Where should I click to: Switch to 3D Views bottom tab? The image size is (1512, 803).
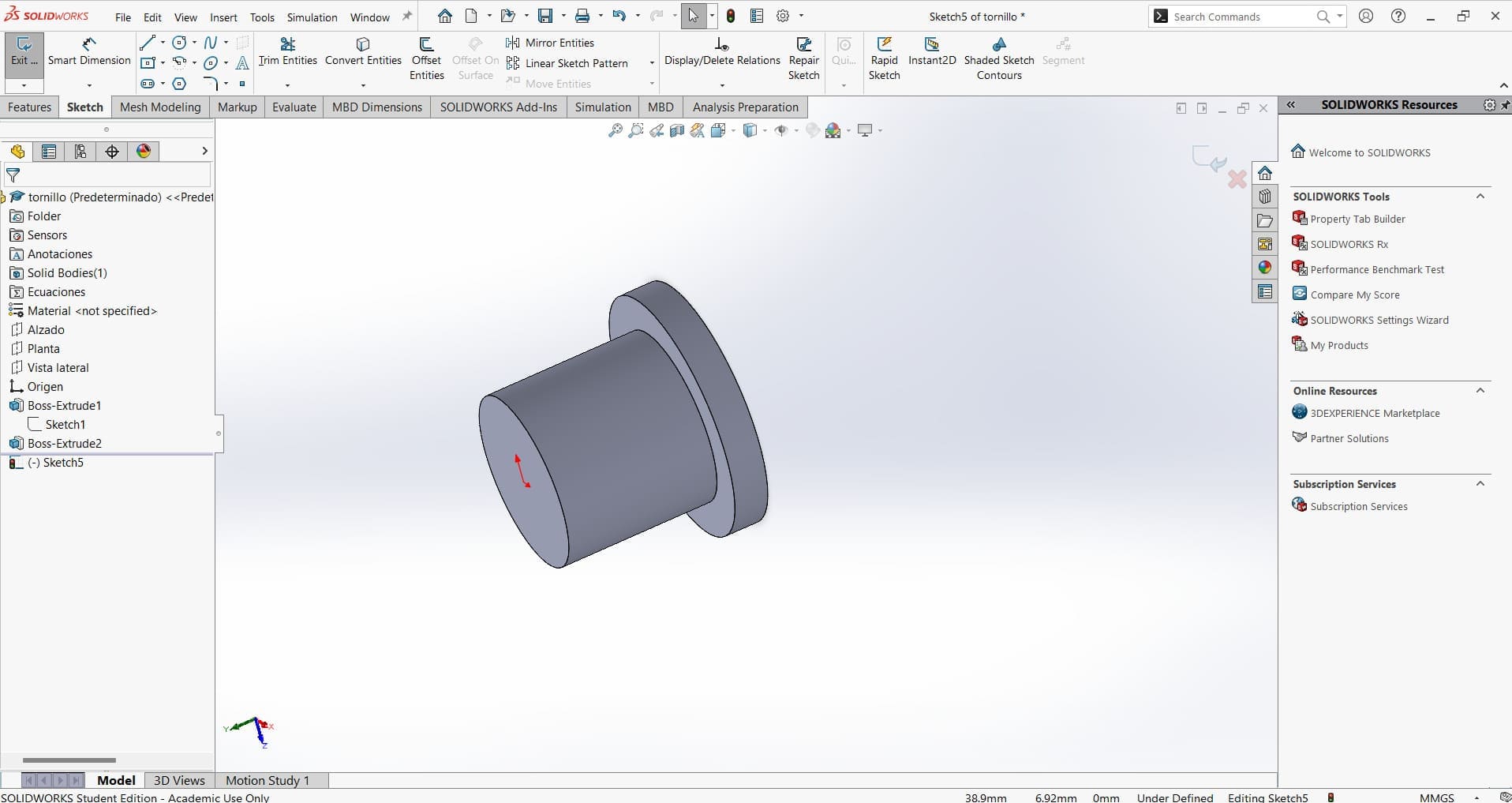(179, 780)
